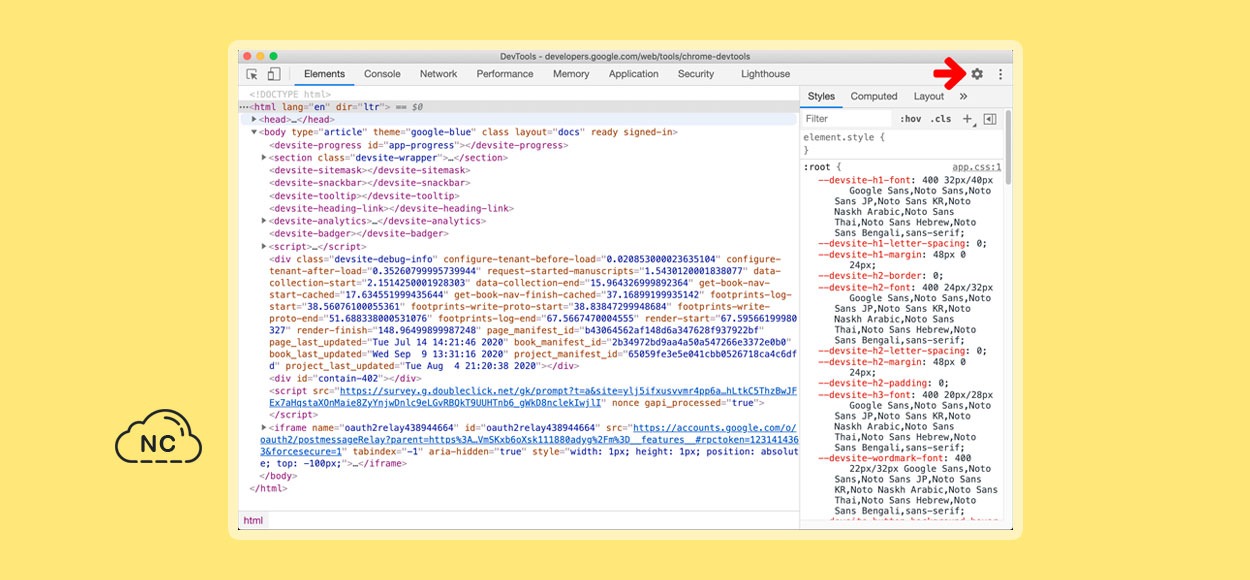Open the three-dot customize DevTools menu

click(x=1000, y=74)
